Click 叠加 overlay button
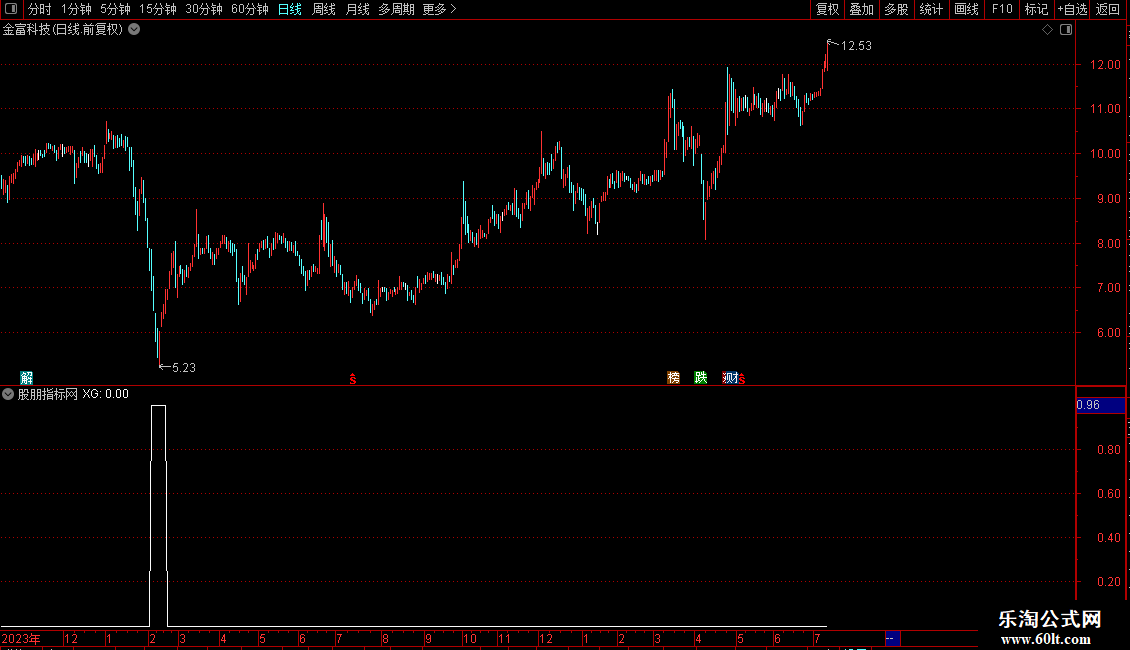The height and width of the screenshot is (650, 1130). tap(861, 9)
